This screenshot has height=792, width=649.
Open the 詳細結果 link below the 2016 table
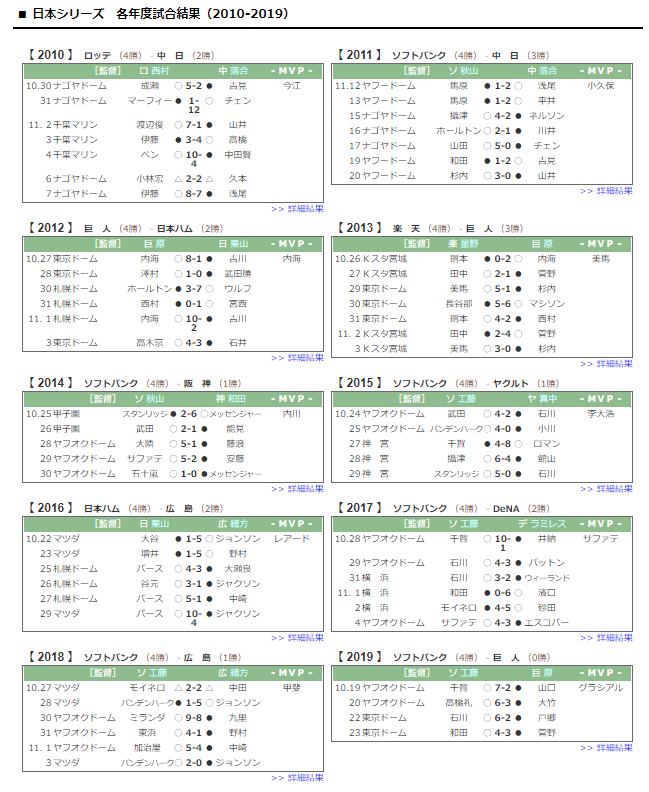[297, 637]
